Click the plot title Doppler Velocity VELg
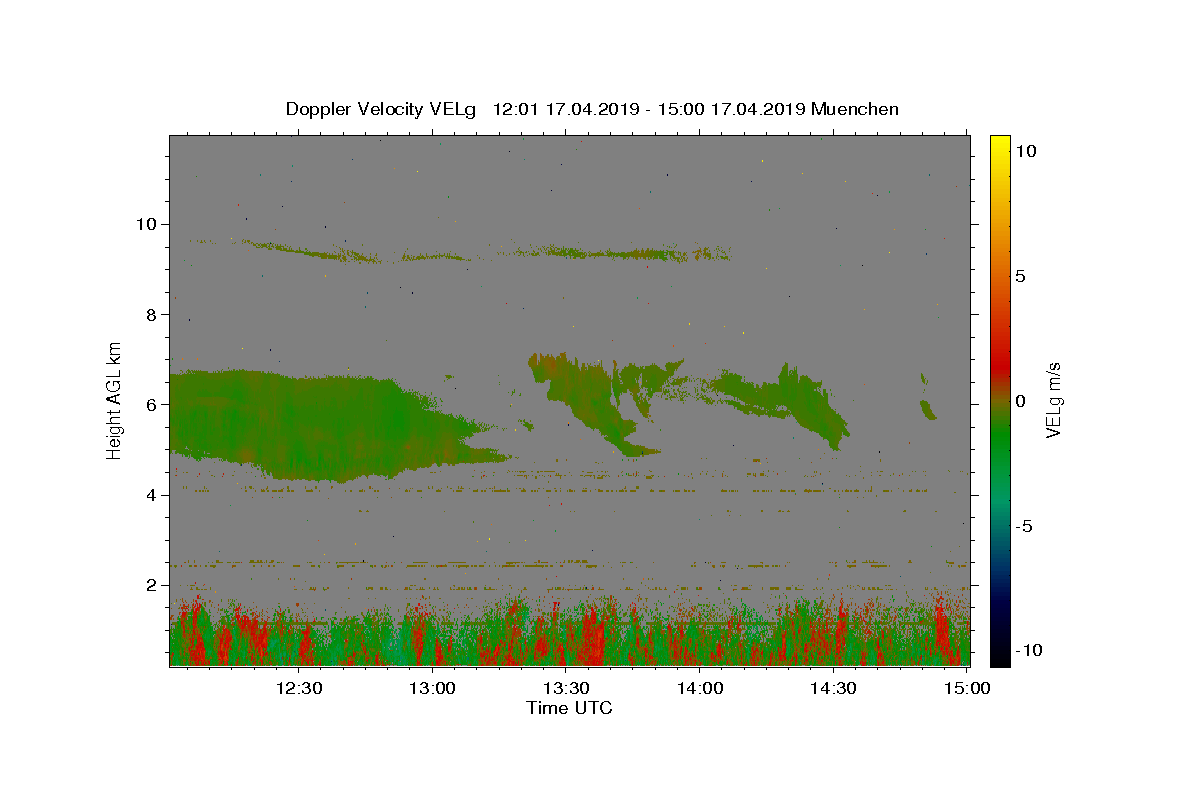The width and height of the screenshot is (1200, 800). 382,109
